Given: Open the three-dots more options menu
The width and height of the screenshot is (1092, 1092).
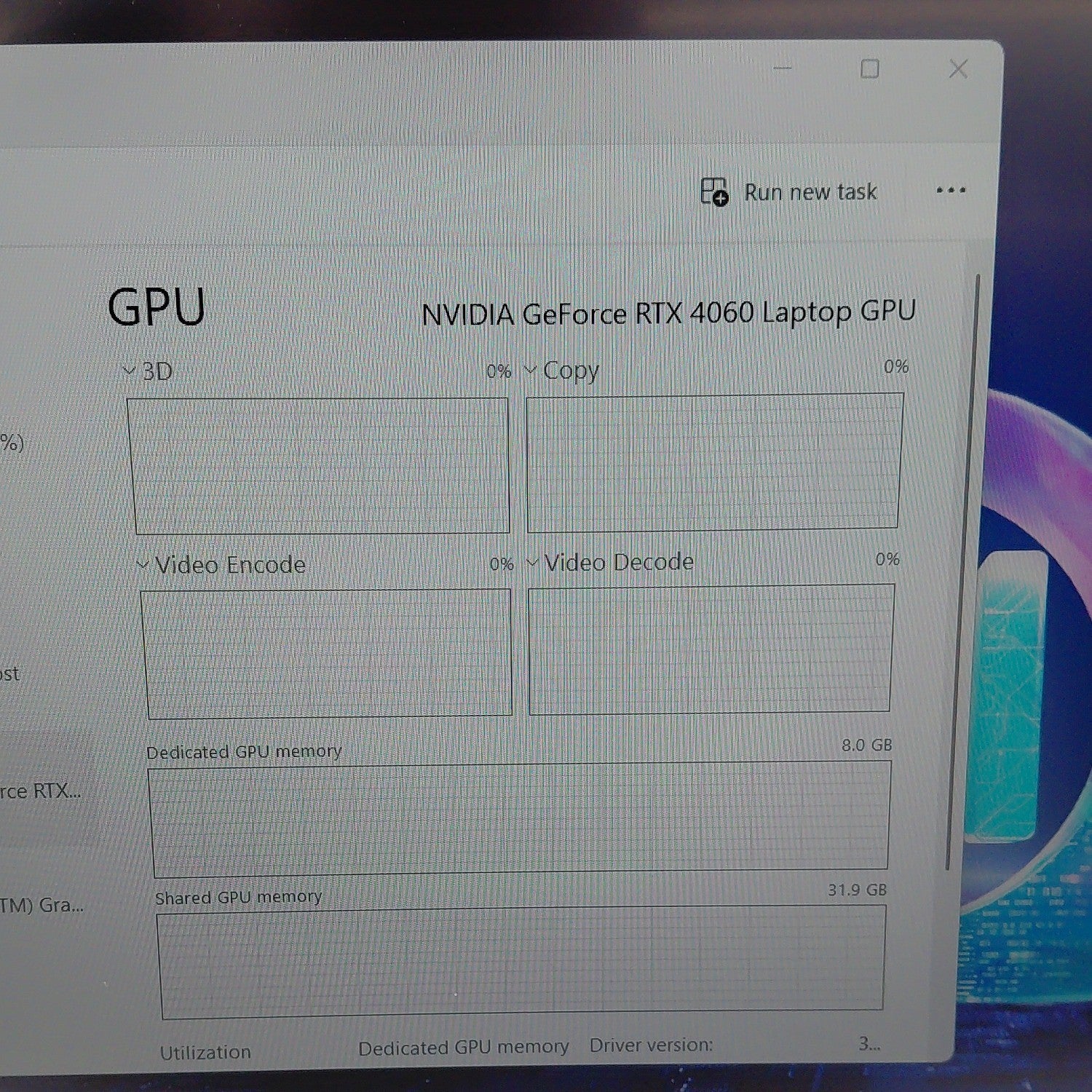Looking at the screenshot, I should point(951,191).
